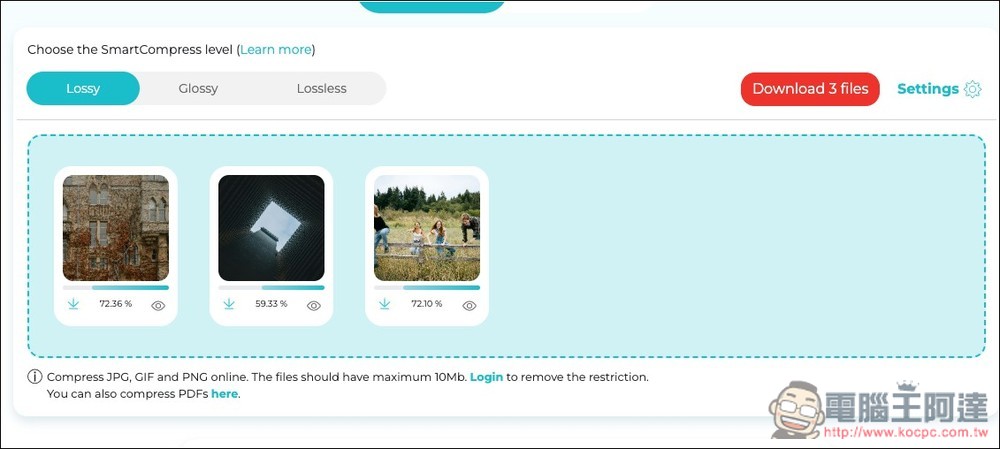The width and height of the screenshot is (1000, 449).
Task: Preview the people at fence compression result
Action: tap(470, 306)
